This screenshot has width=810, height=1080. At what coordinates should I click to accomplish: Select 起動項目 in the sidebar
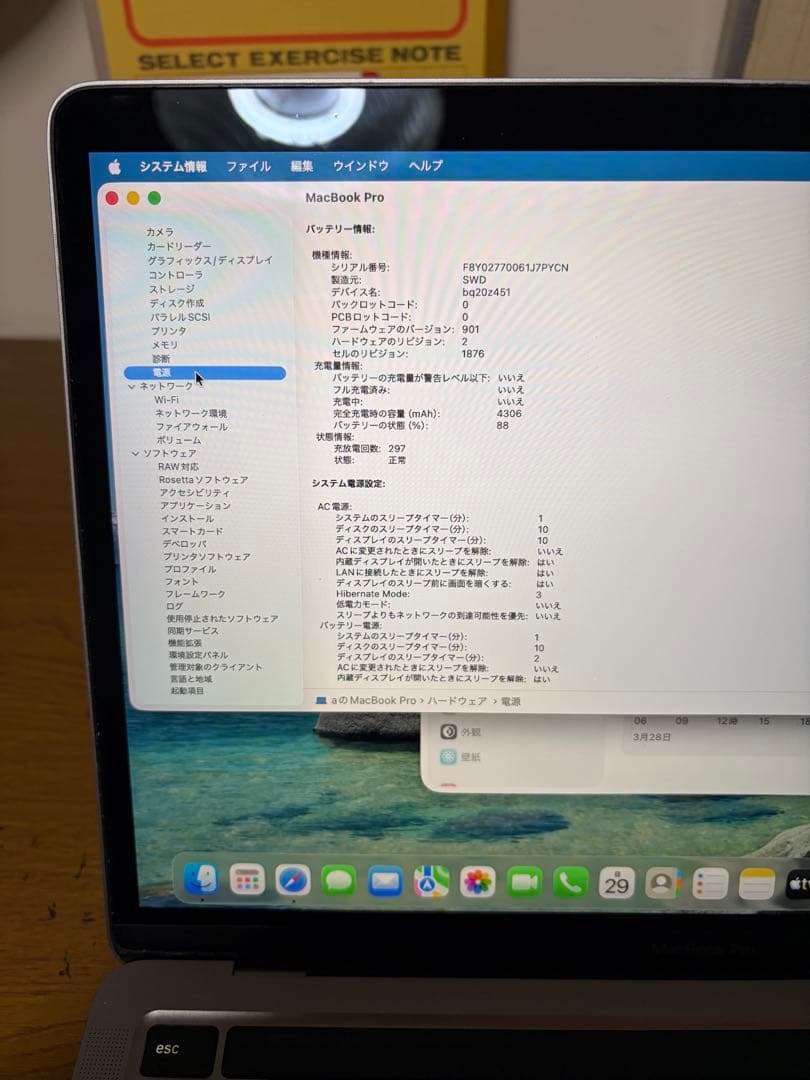click(x=187, y=690)
